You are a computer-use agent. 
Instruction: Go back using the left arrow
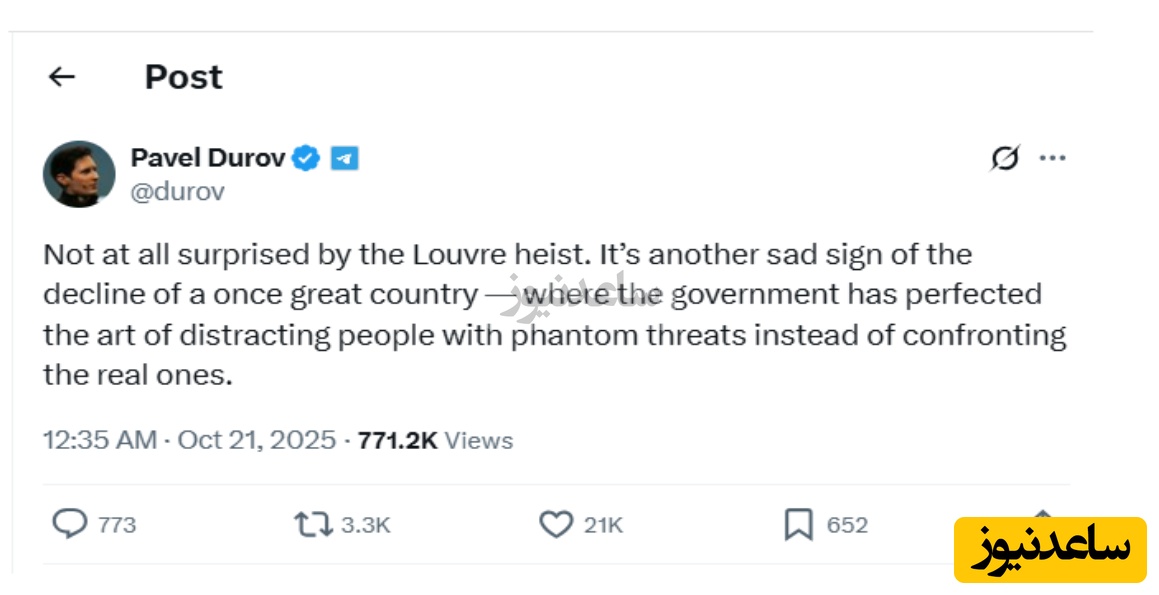pos(62,77)
